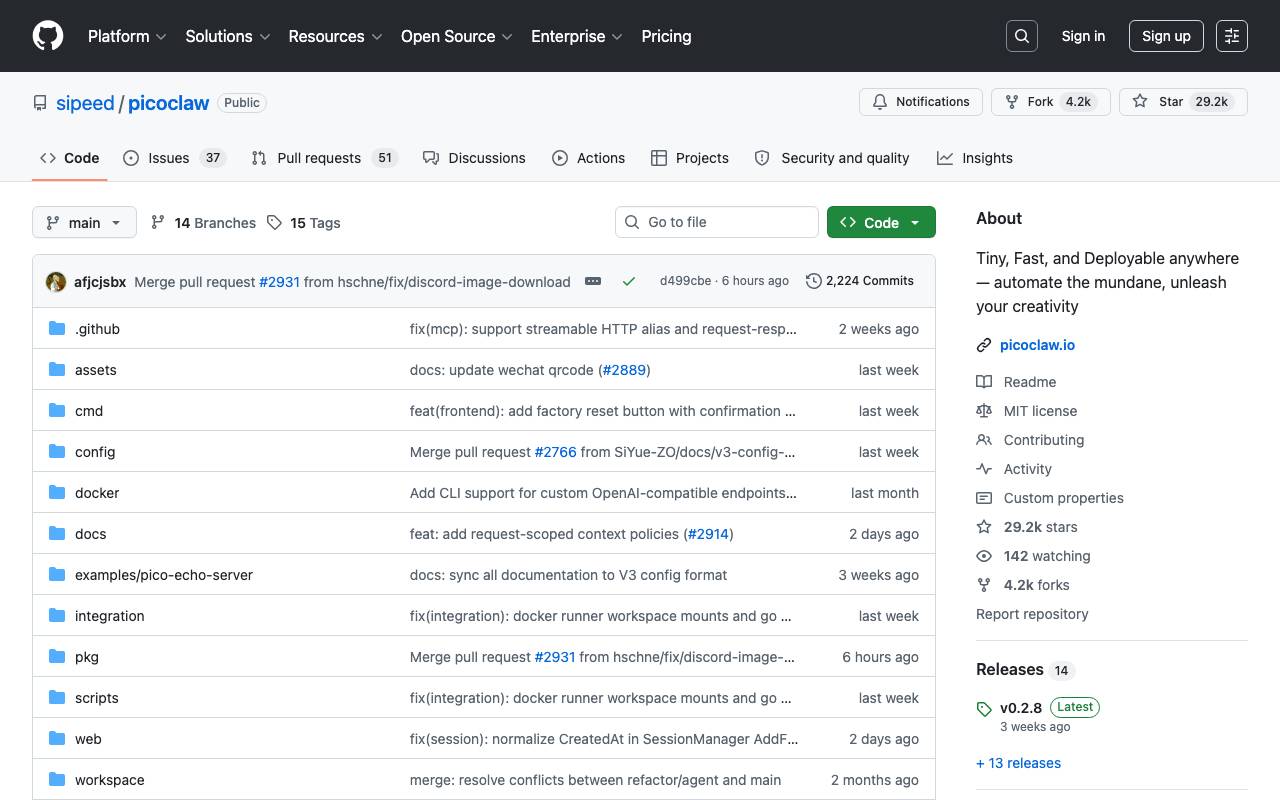Open the appearance settings sliders icon
This screenshot has height=800, width=1280.
[x=1232, y=36]
